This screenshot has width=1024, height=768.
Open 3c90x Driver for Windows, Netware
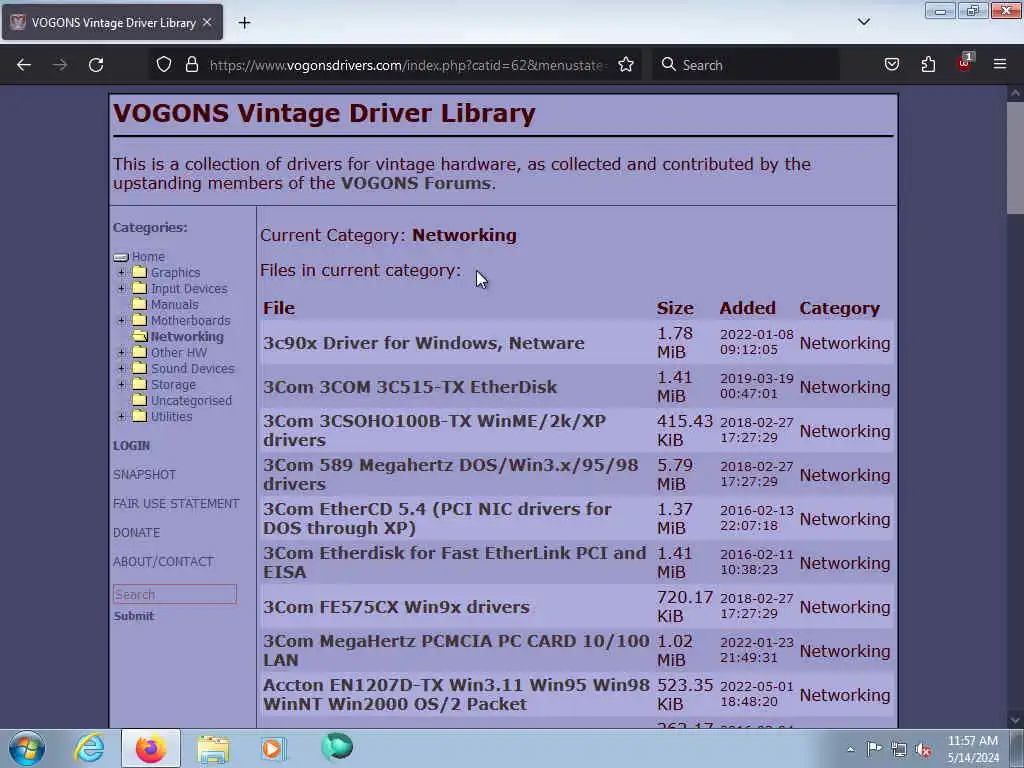pos(424,343)
